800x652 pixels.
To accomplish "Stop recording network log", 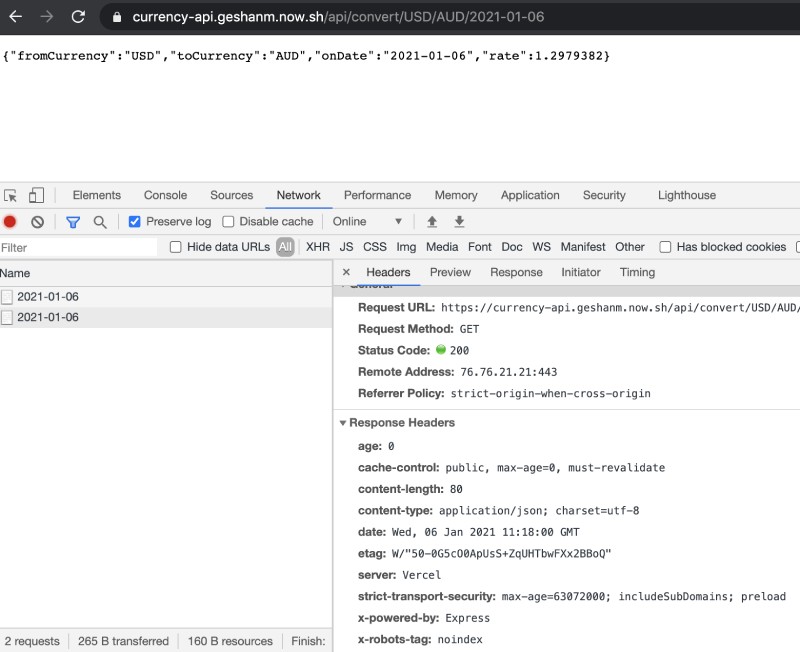I will (11, 221).
